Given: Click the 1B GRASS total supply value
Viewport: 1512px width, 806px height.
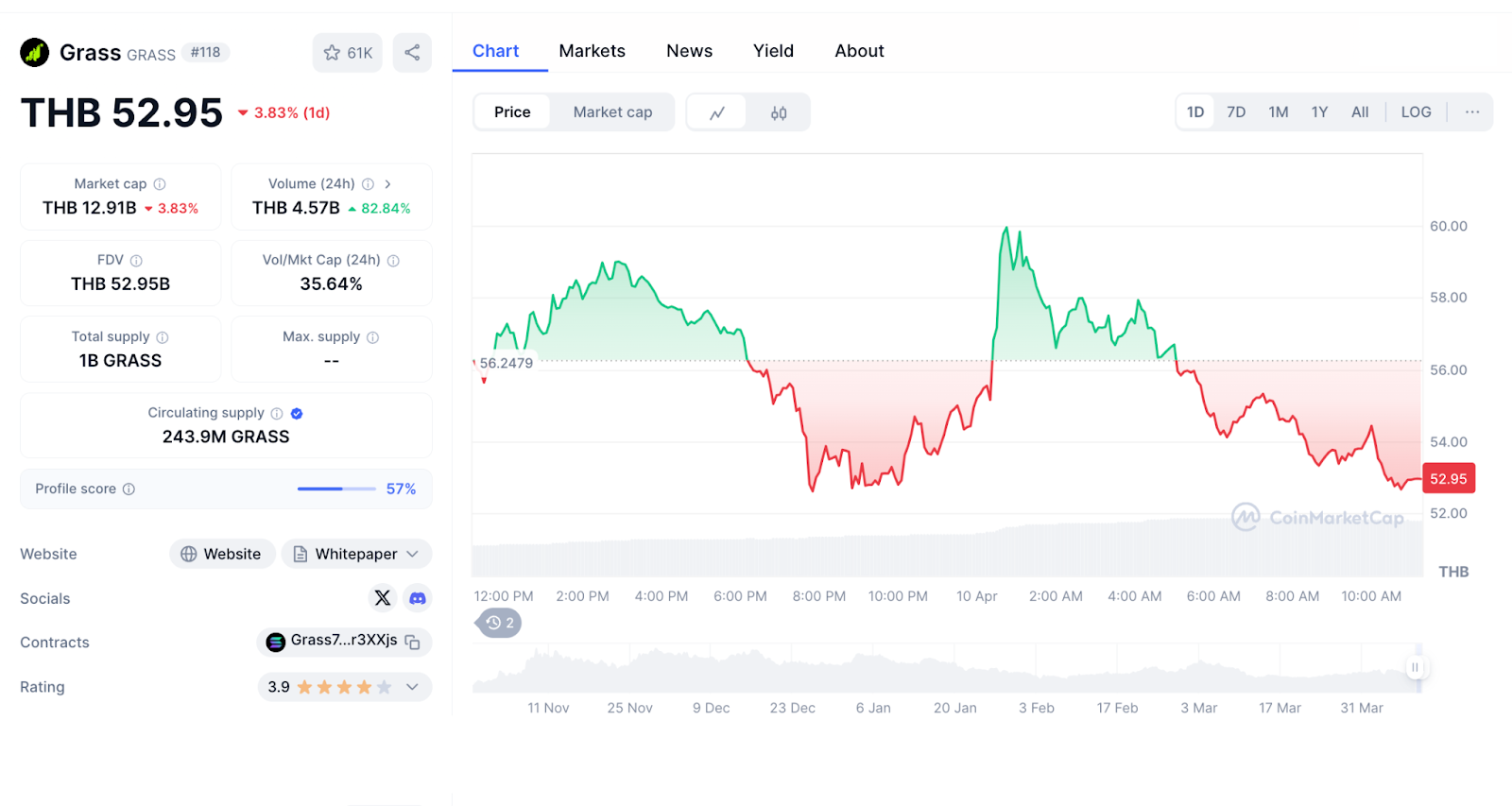Looking at the screenshot, I should 121,361.
